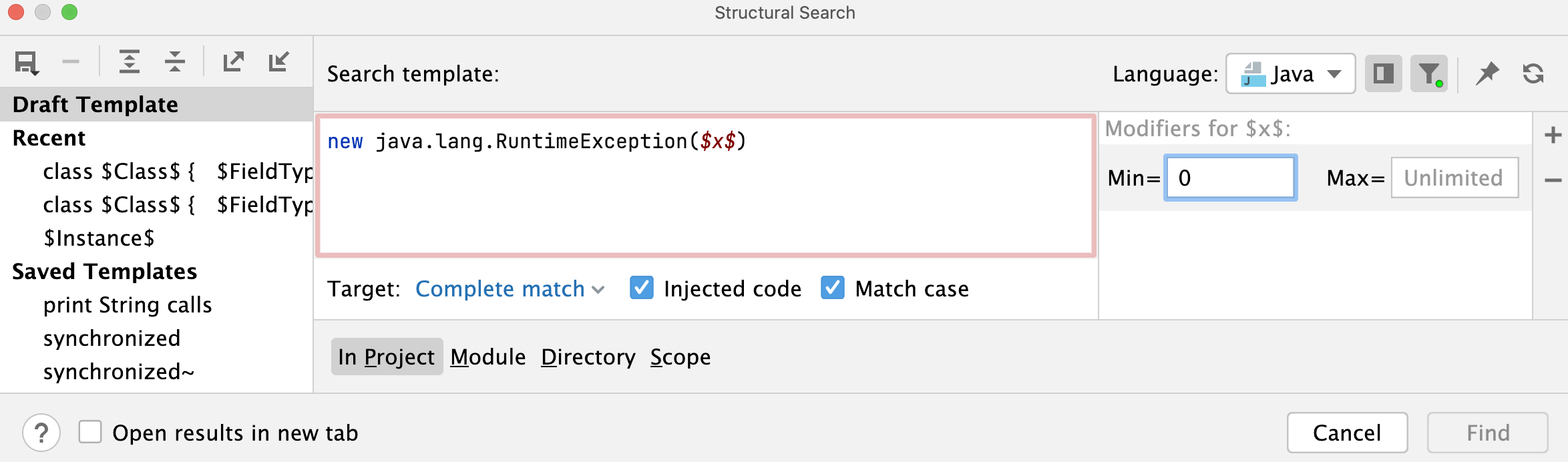Image resolution: width=1568 pixels, height=462 pixels.
Task: Pin the Structural Search dialog
Action: pyautogui.click(x=1488, y=73)
